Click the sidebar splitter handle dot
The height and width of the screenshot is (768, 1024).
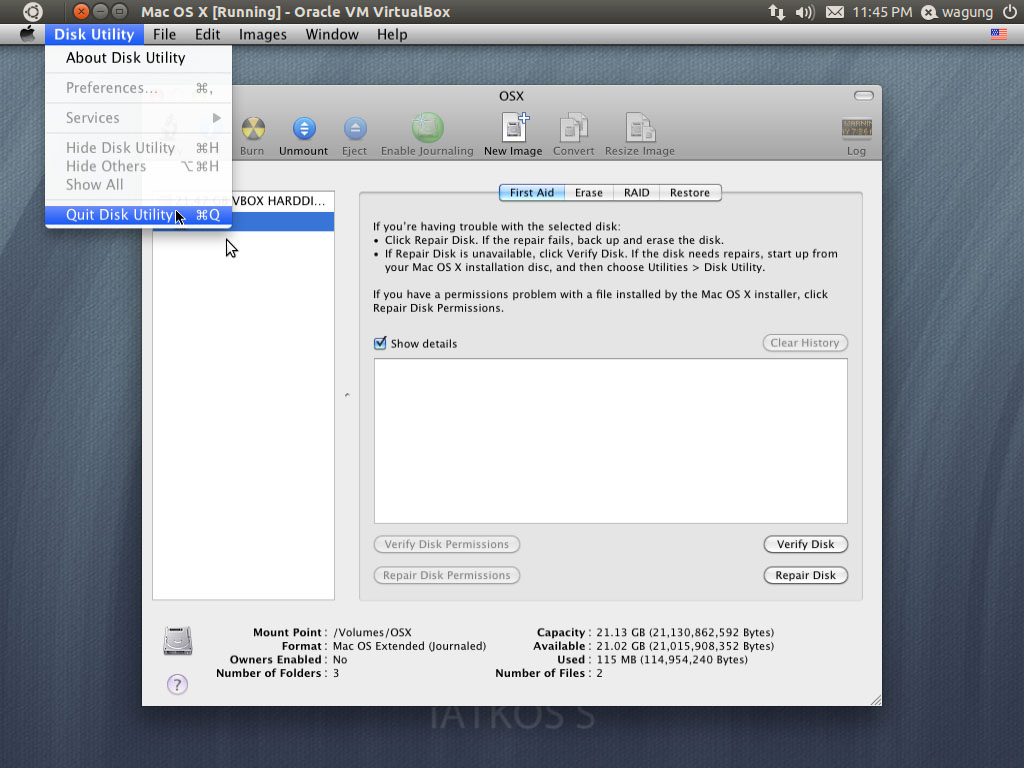pos(347,395)
